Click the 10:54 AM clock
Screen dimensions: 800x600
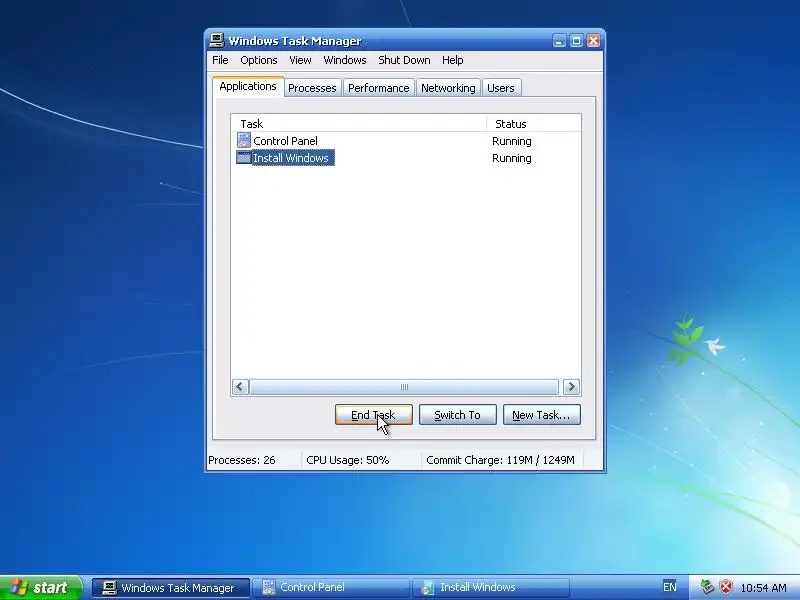click(x=763, y=588)
